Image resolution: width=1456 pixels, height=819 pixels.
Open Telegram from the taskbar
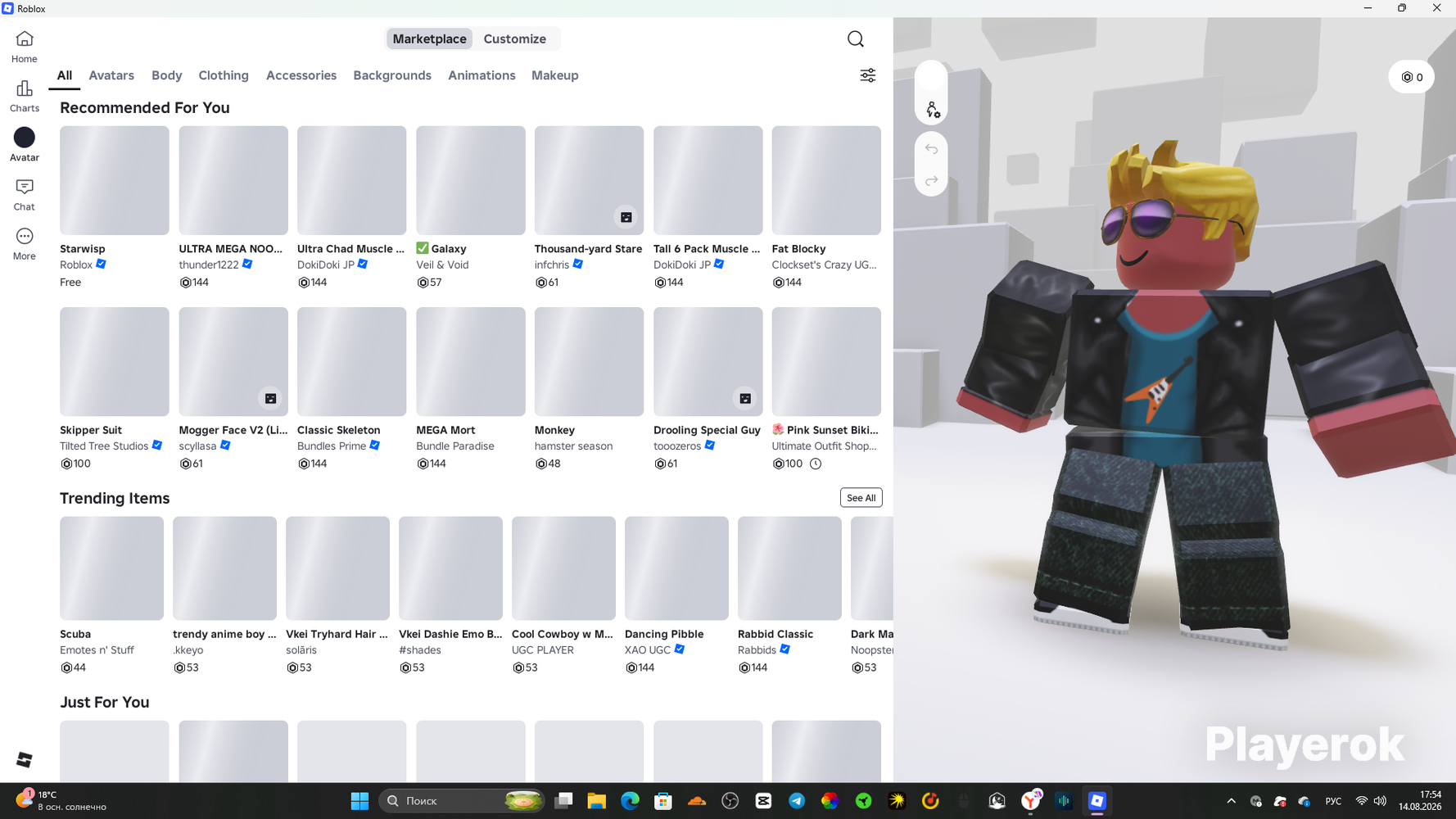(x=797, y=801)
